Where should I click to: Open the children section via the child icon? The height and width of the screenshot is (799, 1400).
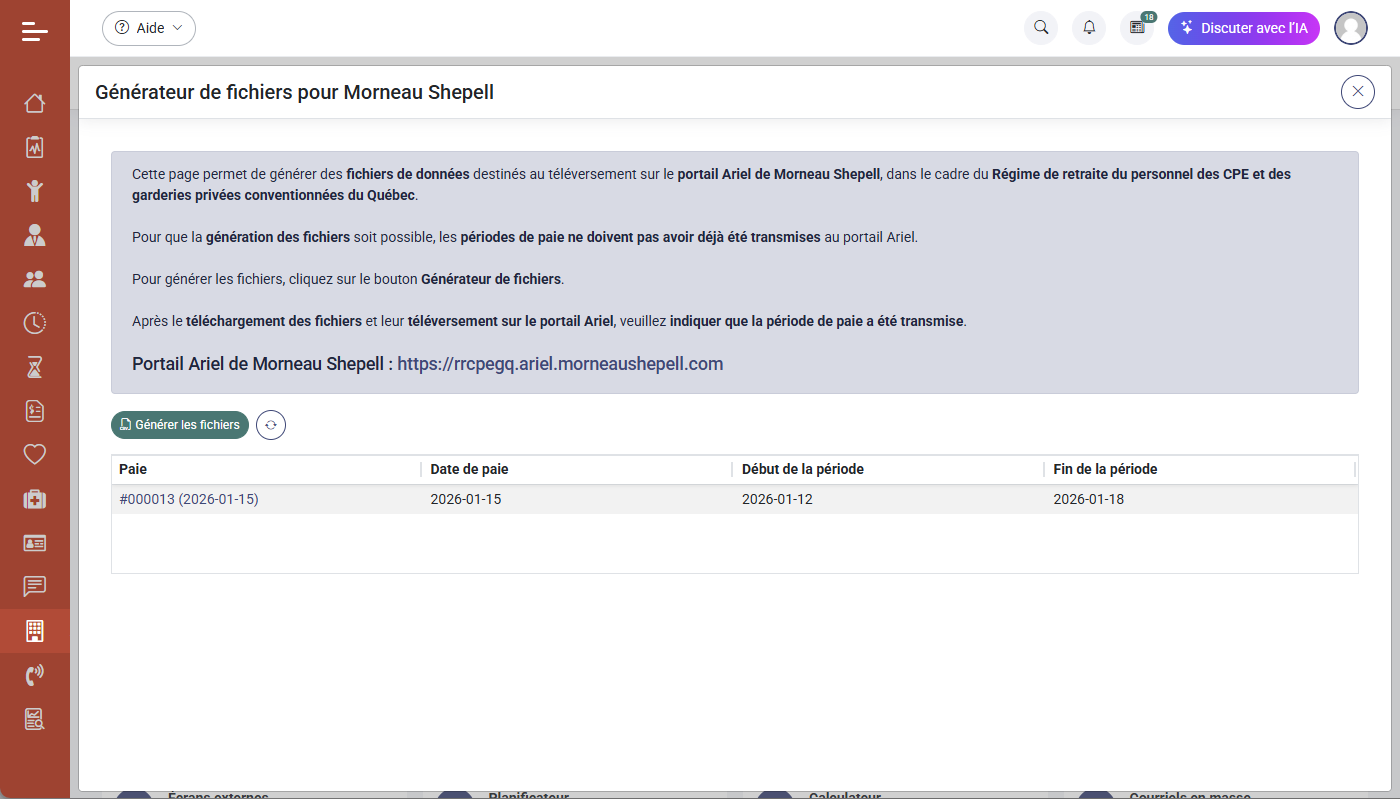pos(34,191)
